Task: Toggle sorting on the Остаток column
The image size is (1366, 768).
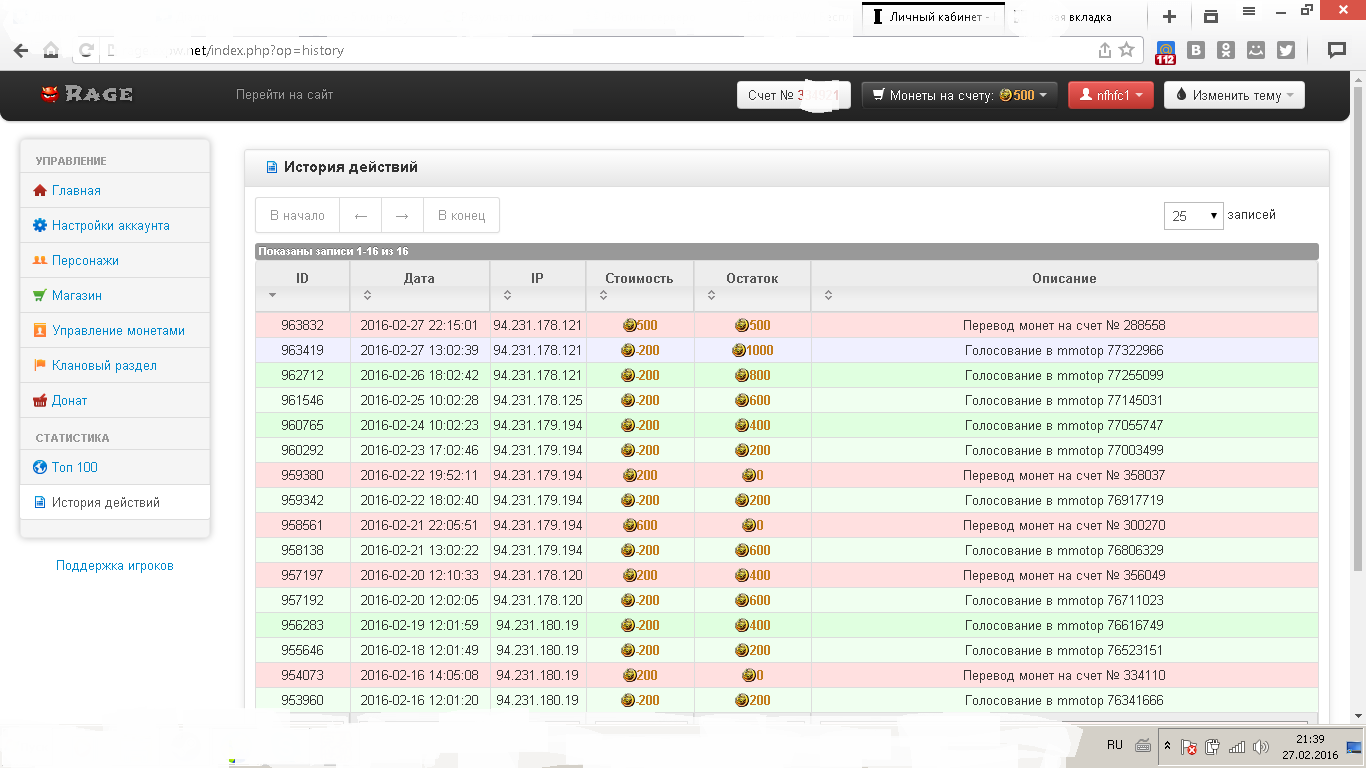Action: [x=711, y=295]
